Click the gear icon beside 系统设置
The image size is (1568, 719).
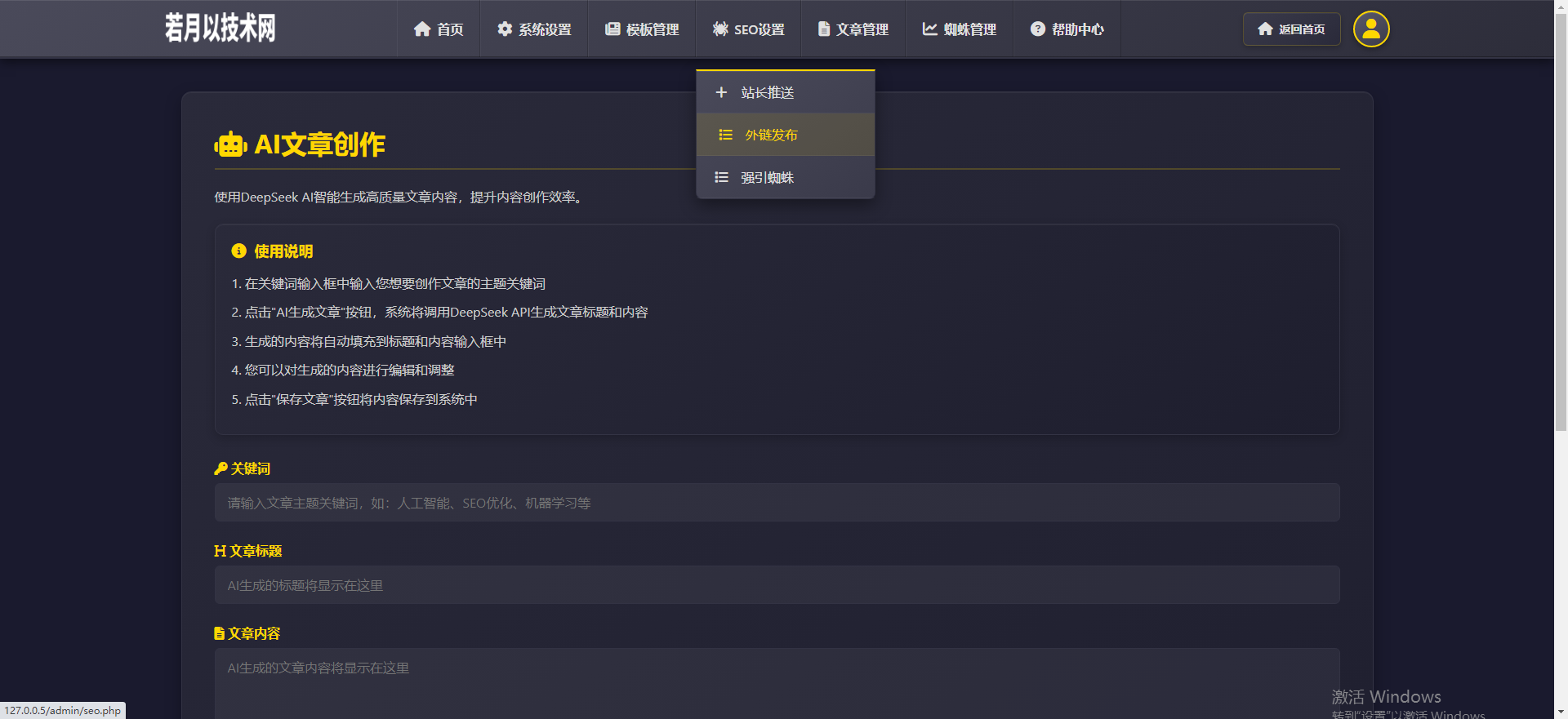(505, 29)
